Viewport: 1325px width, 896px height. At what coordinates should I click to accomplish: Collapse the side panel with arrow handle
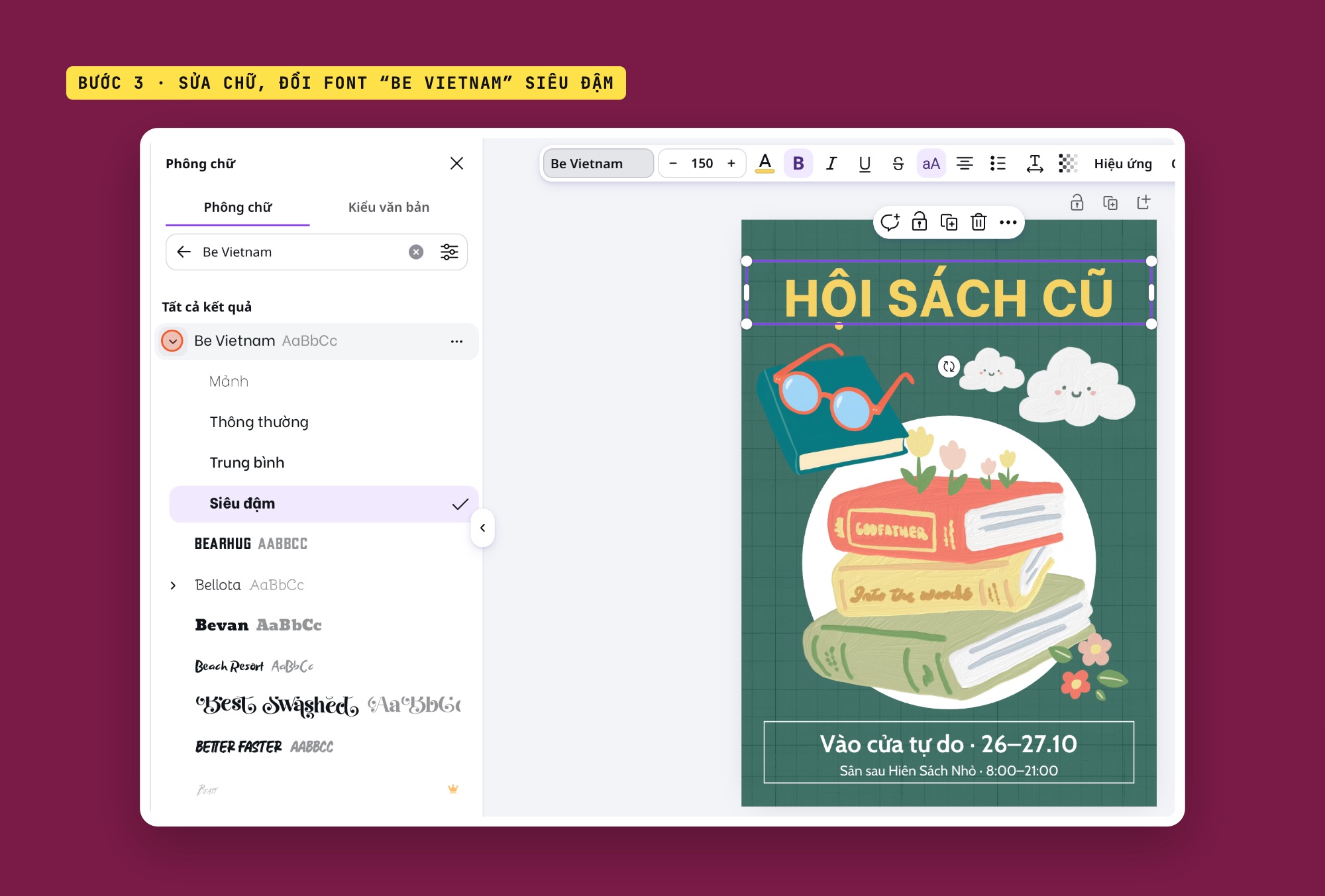[482, 528]
